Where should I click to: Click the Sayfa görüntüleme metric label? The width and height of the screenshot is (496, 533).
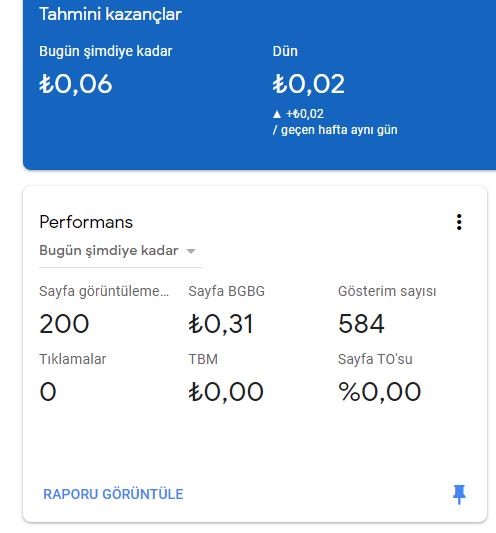point(104,291)
